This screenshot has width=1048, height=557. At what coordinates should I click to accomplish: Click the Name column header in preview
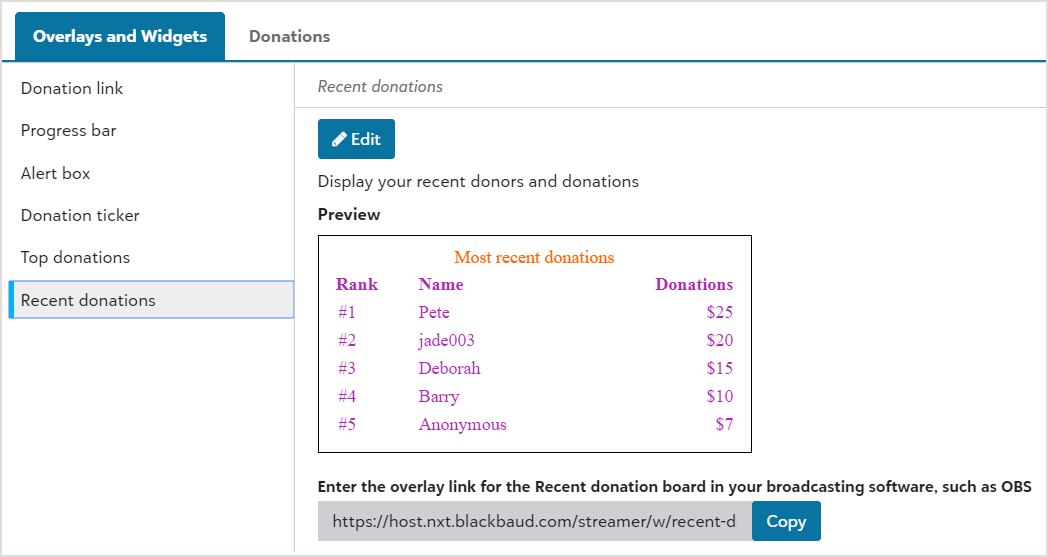tap(441, 284)
